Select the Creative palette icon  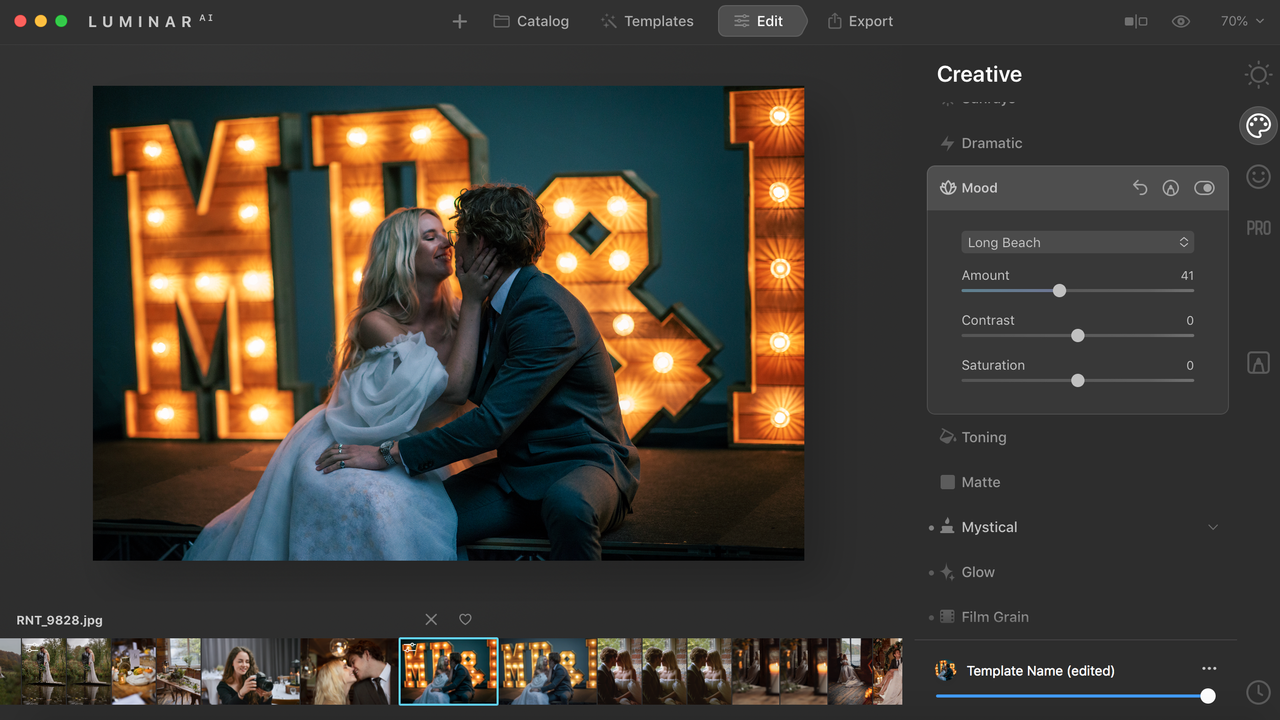pos(1258,126)
